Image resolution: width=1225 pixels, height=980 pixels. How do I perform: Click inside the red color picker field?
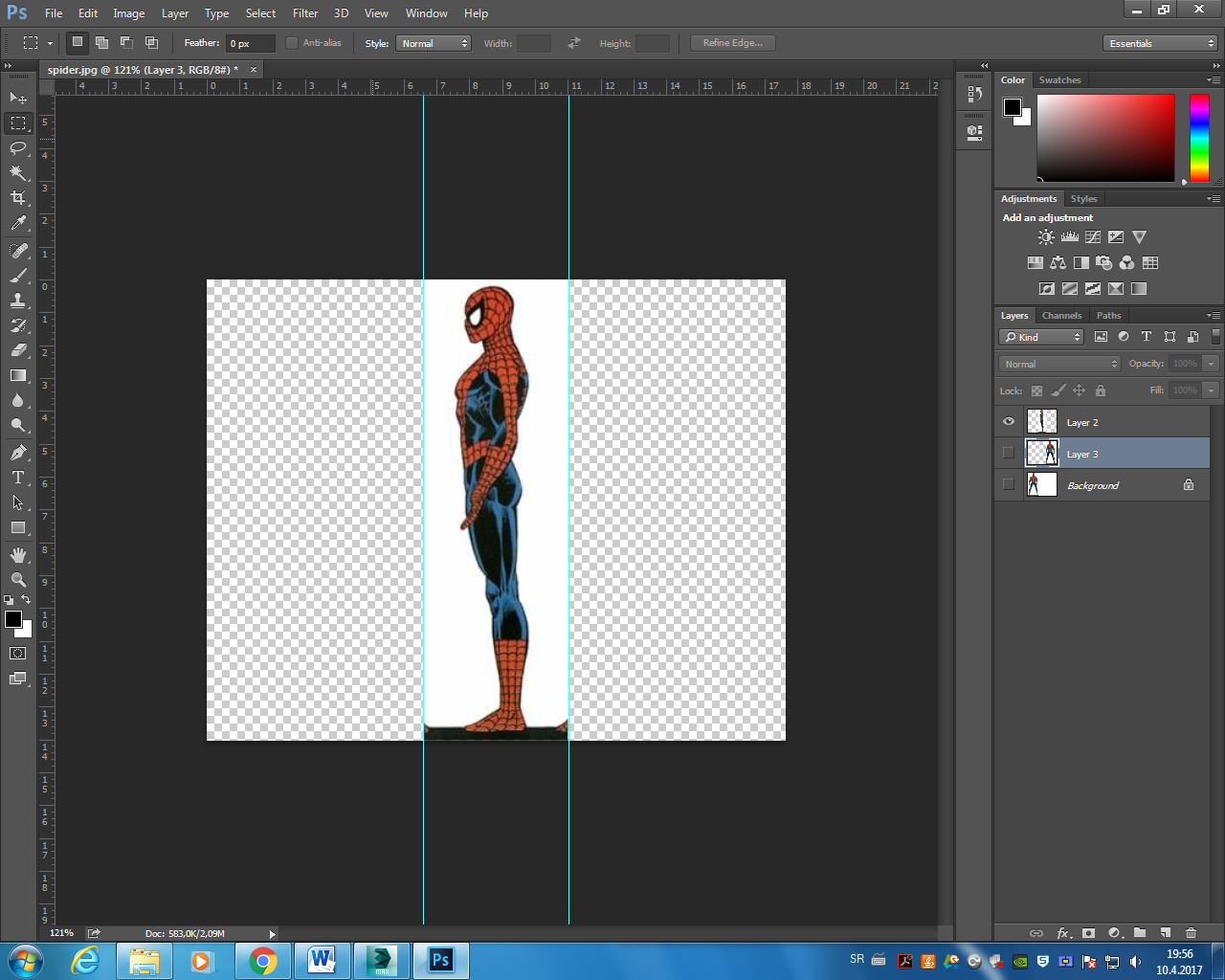tap(1105, 138)
